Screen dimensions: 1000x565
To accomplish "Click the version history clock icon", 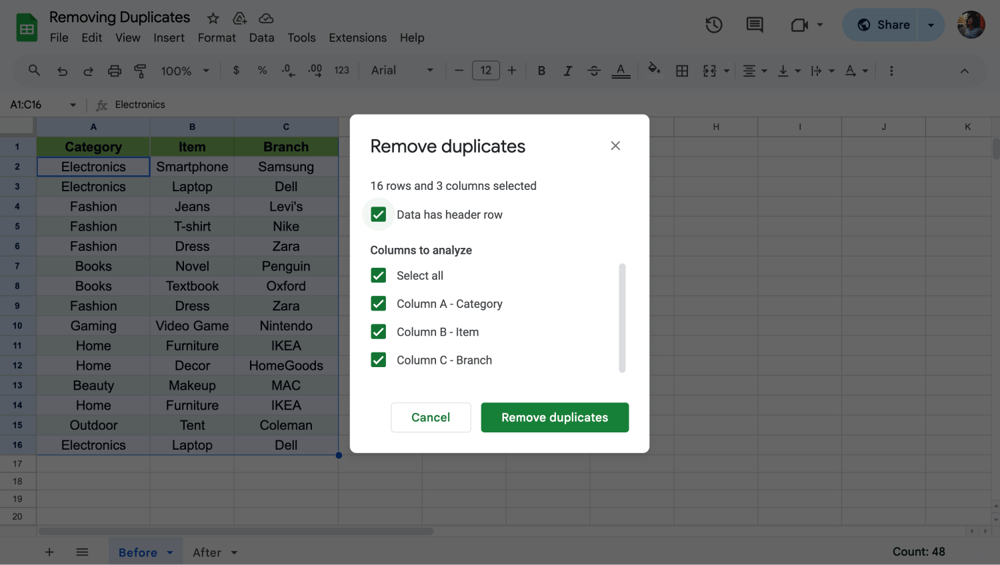I will coord(713,25).
